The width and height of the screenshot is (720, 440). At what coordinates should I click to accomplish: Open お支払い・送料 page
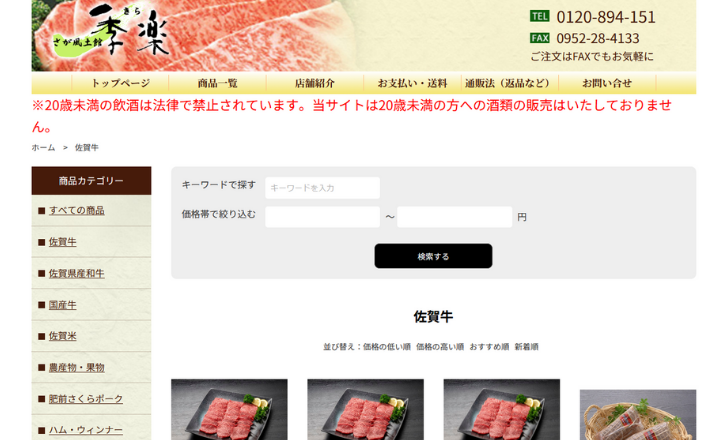412,83
